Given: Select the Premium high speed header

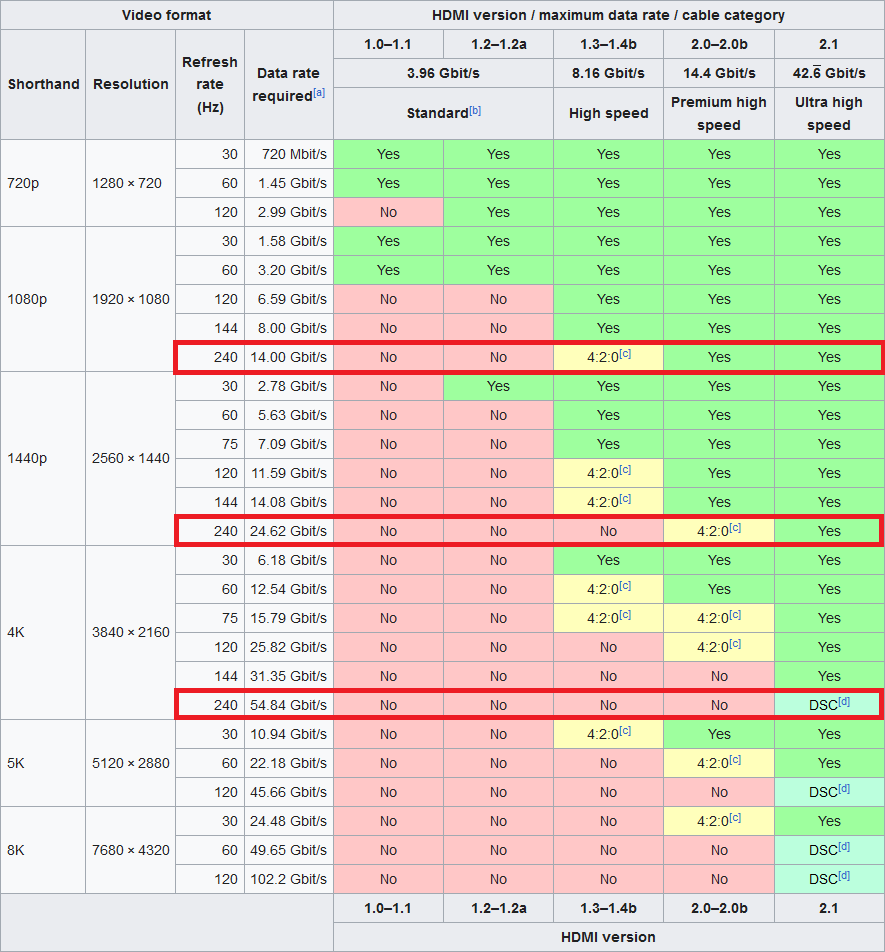Looking at the screenshot, I should tap(719, 114).
